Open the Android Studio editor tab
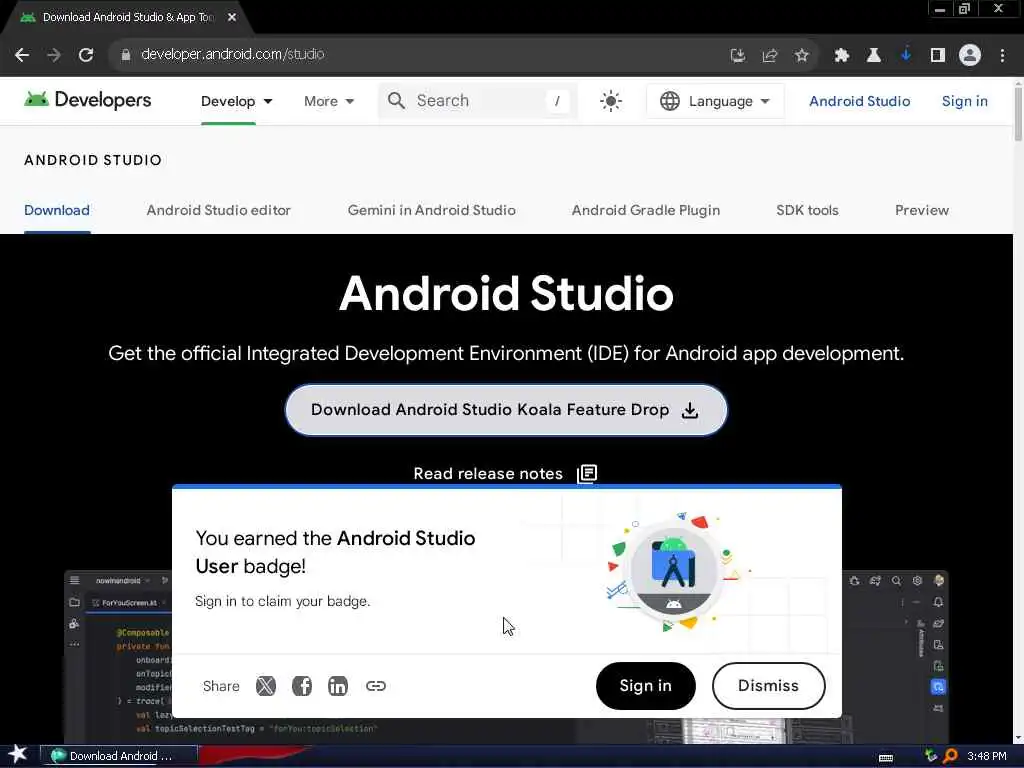This screenshot has width=1024, height=768. 219,210
